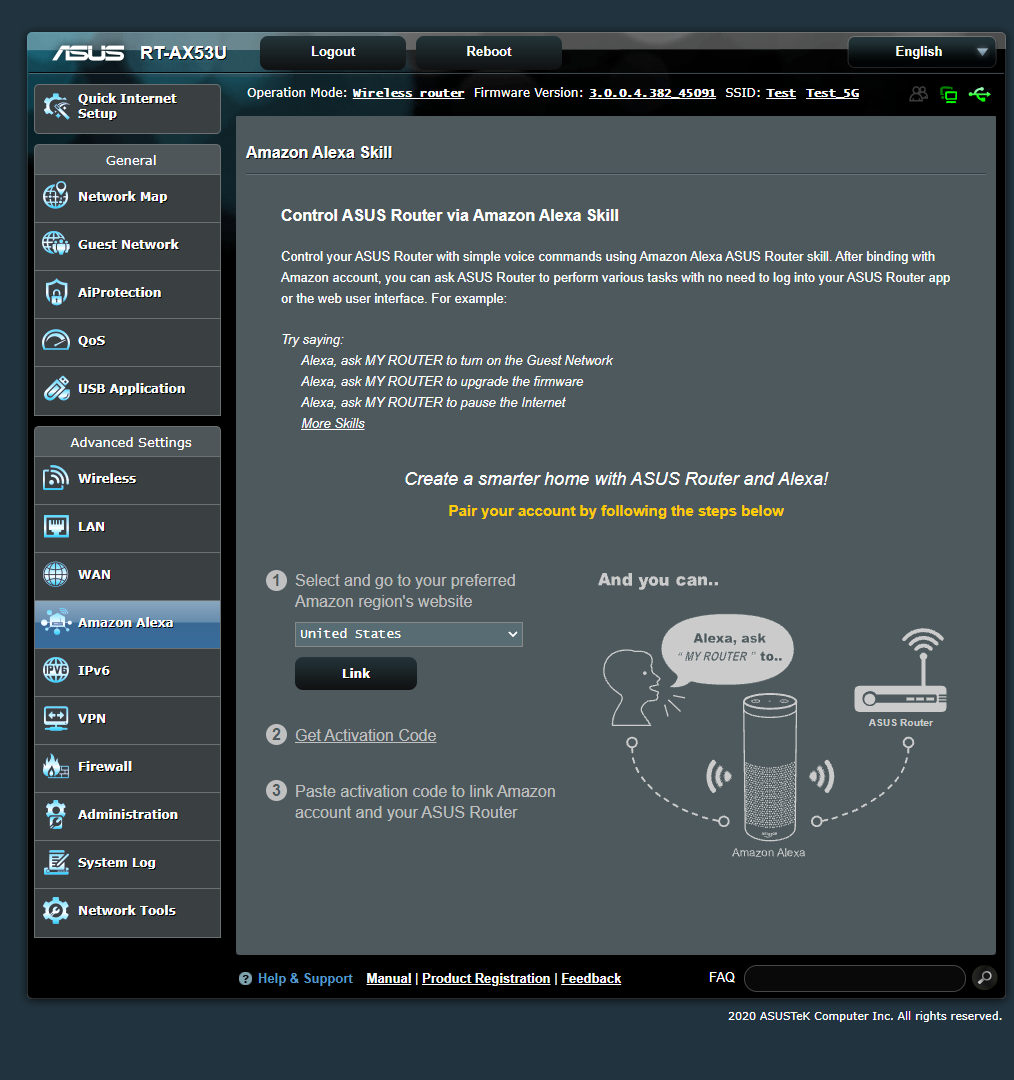Open Quick Internet Setup from the sidebar
This screenshot has height=1080, width=1014.
(127, 106)
